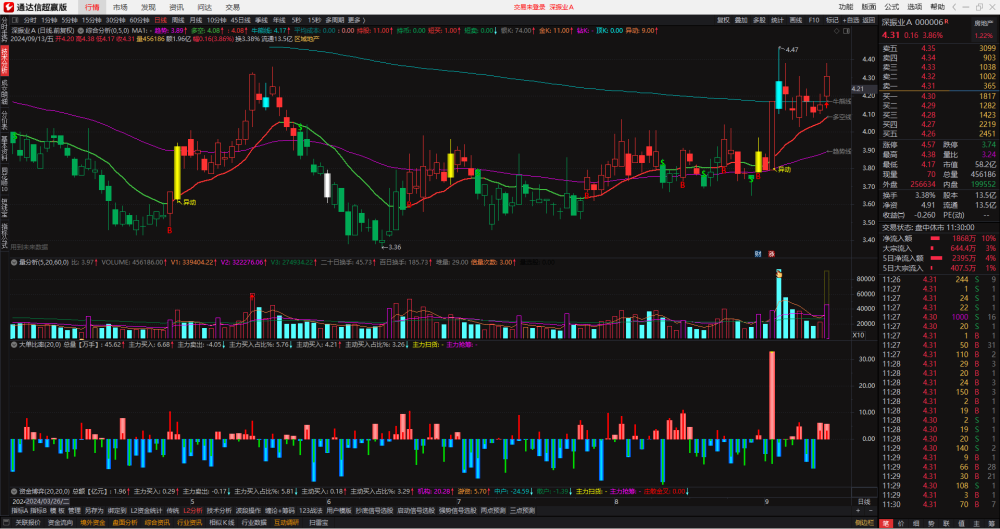Open the 公式 menu
The height and width of the screenshot is (529, 1000).
coord(892,7)
